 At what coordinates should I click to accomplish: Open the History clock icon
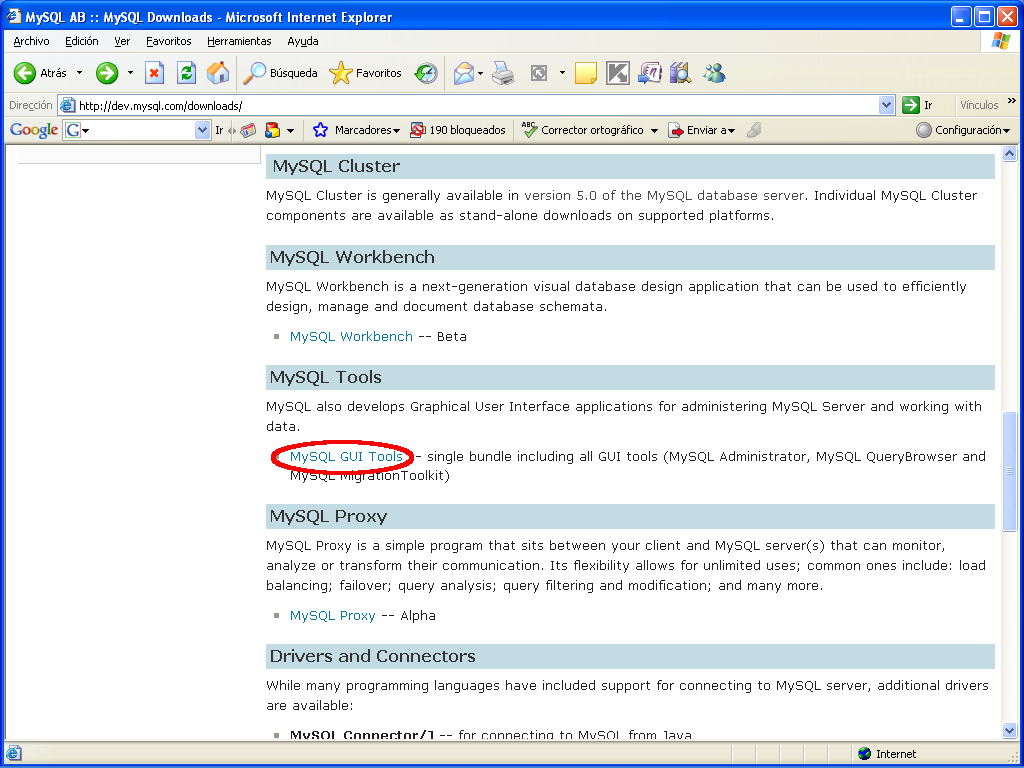[x=426, y=73]
